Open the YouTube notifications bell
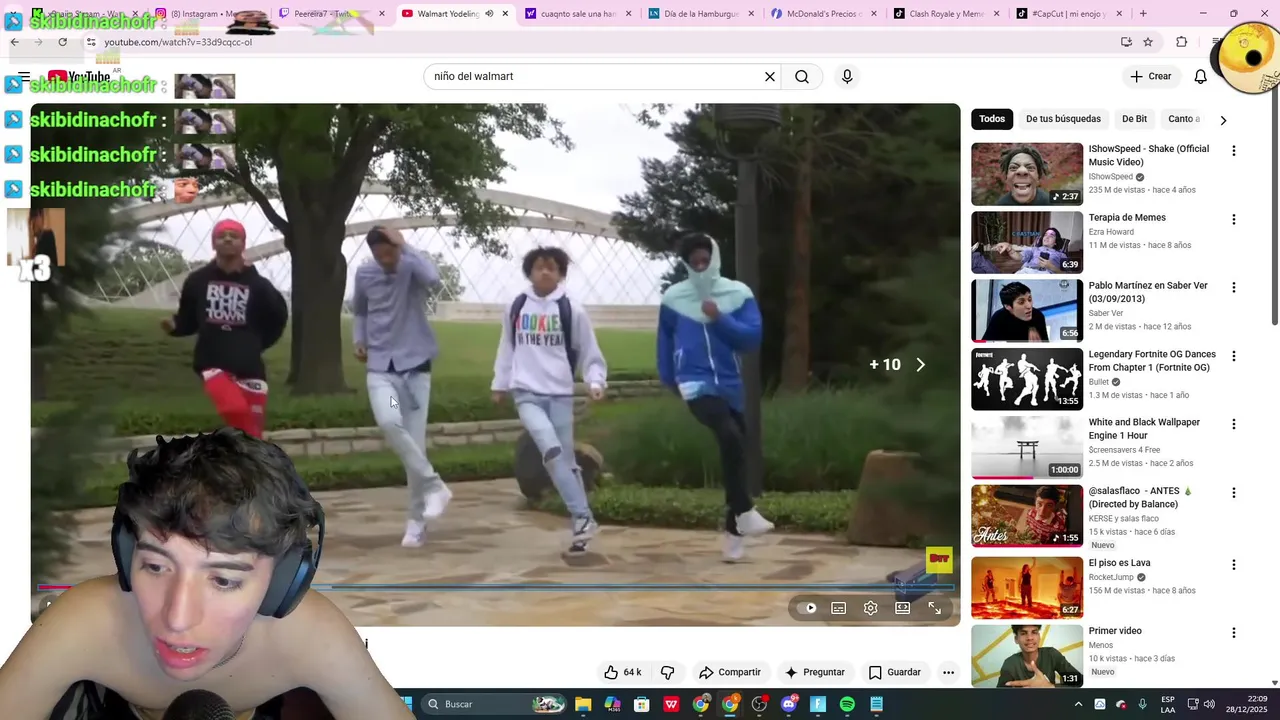Screen dimensions: 1280x720 [1201, 76]
